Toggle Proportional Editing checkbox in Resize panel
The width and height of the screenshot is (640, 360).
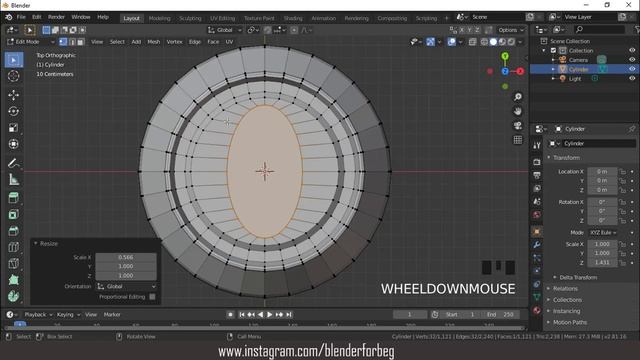pos(152,297)
